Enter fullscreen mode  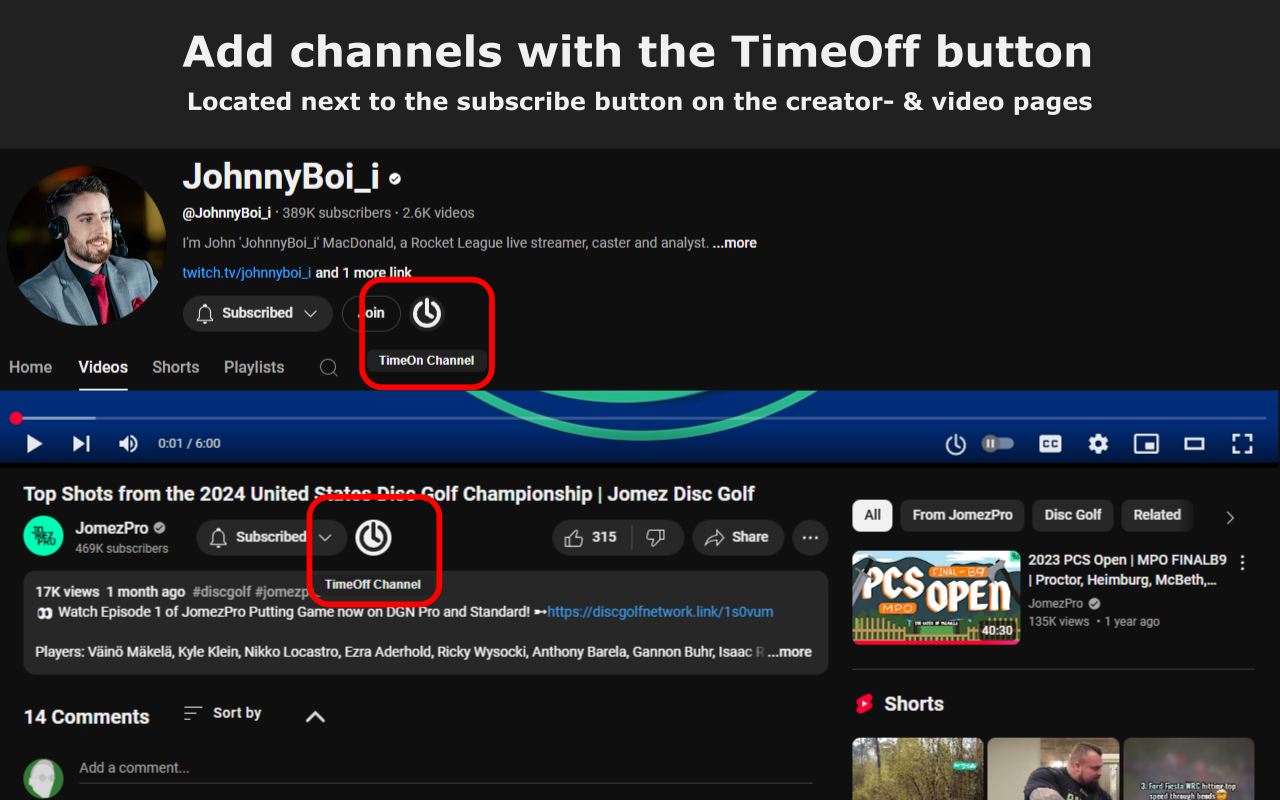click(1242, 443)
